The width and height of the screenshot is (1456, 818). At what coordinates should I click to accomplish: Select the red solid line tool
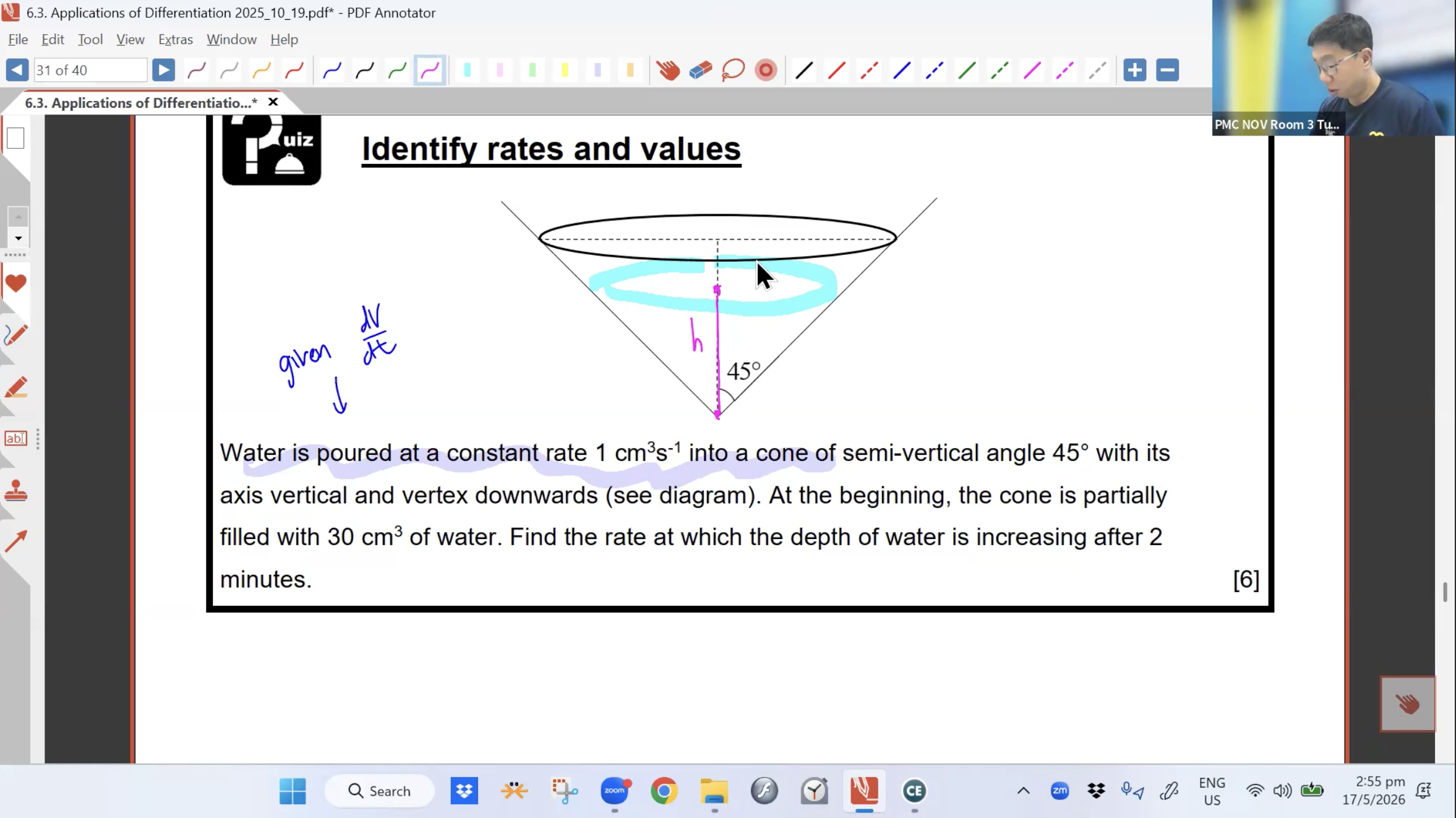click(836, 70)
